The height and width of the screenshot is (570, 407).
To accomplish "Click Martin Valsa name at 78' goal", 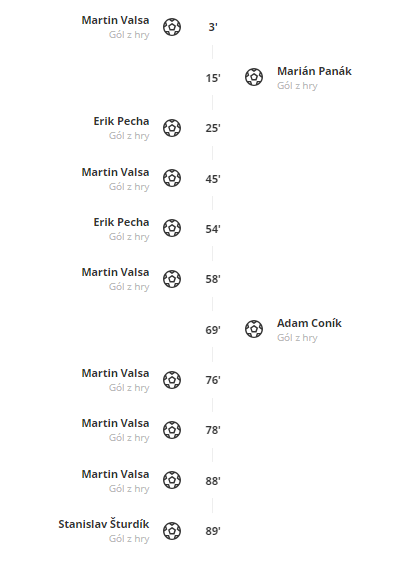I will tap(115, 424).
